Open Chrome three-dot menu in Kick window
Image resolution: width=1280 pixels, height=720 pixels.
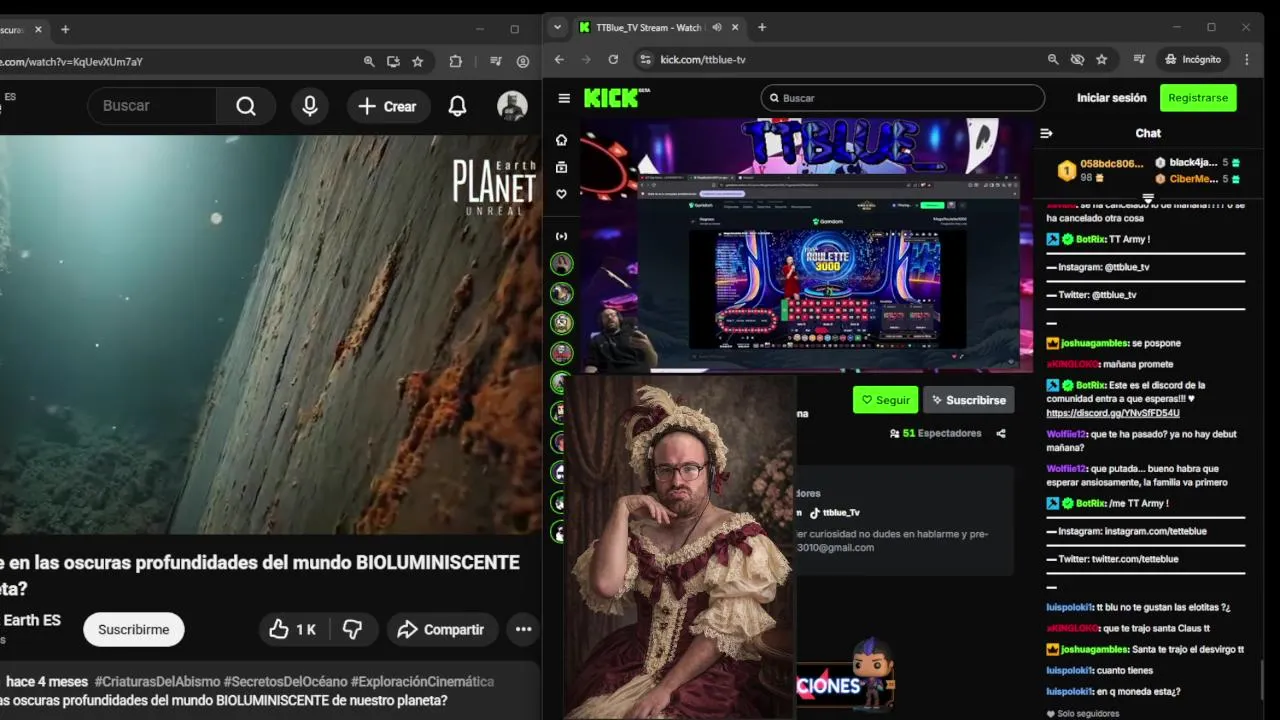pos(1246,59)
